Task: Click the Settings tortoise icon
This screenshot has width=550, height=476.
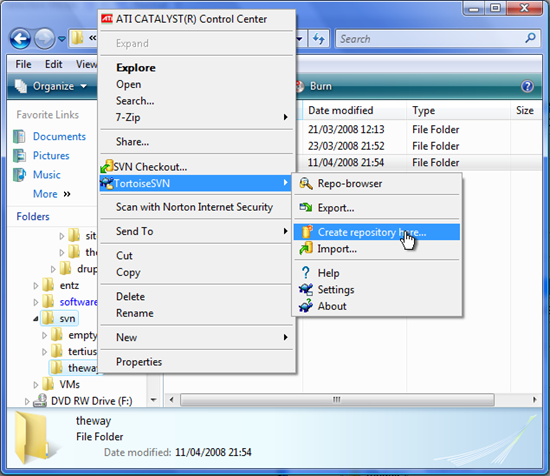Action: tap(306, 289)
